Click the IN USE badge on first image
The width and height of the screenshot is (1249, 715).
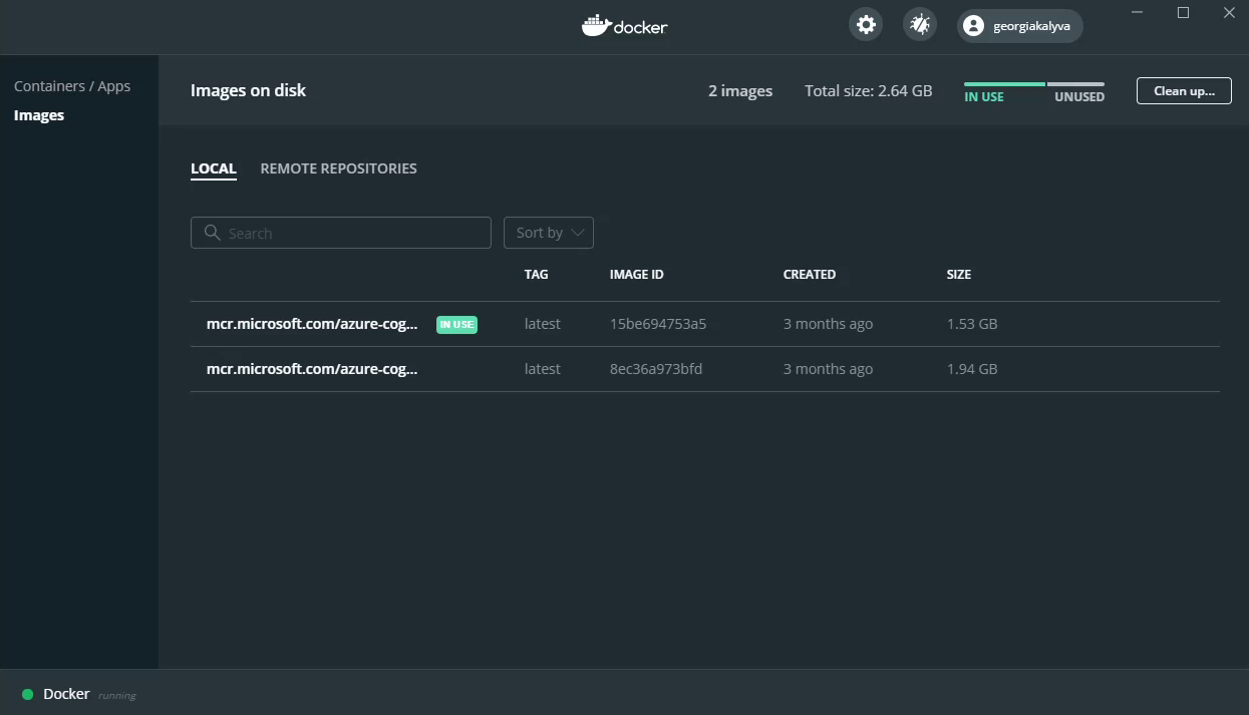click(456, 324)
